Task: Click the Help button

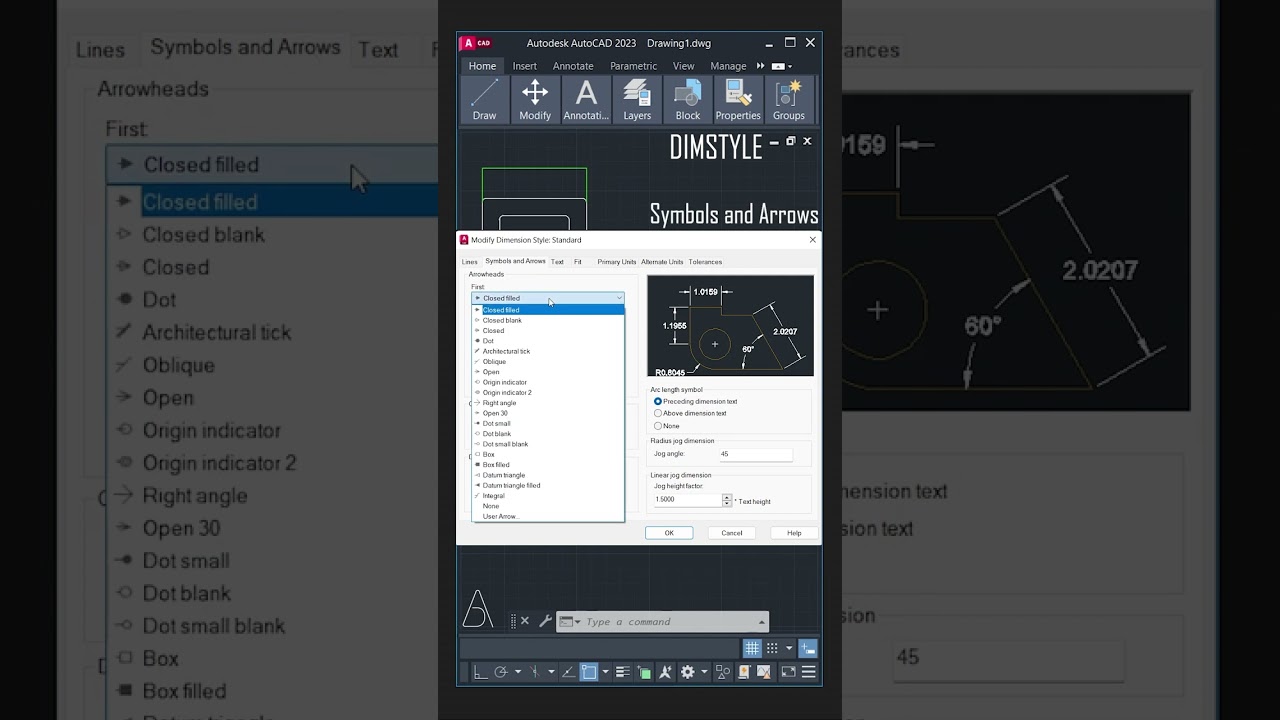Action: [x=794, y=533]
